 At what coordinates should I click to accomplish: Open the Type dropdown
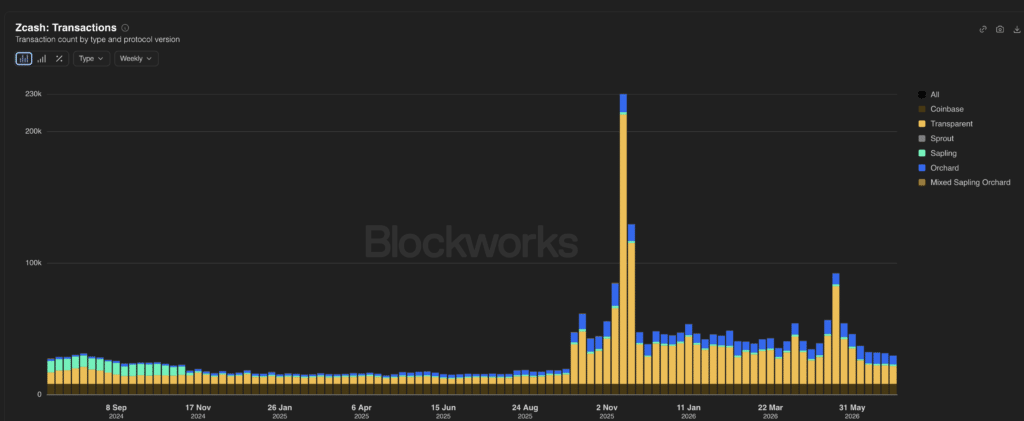pyautogui.click(x=91, y=59)
